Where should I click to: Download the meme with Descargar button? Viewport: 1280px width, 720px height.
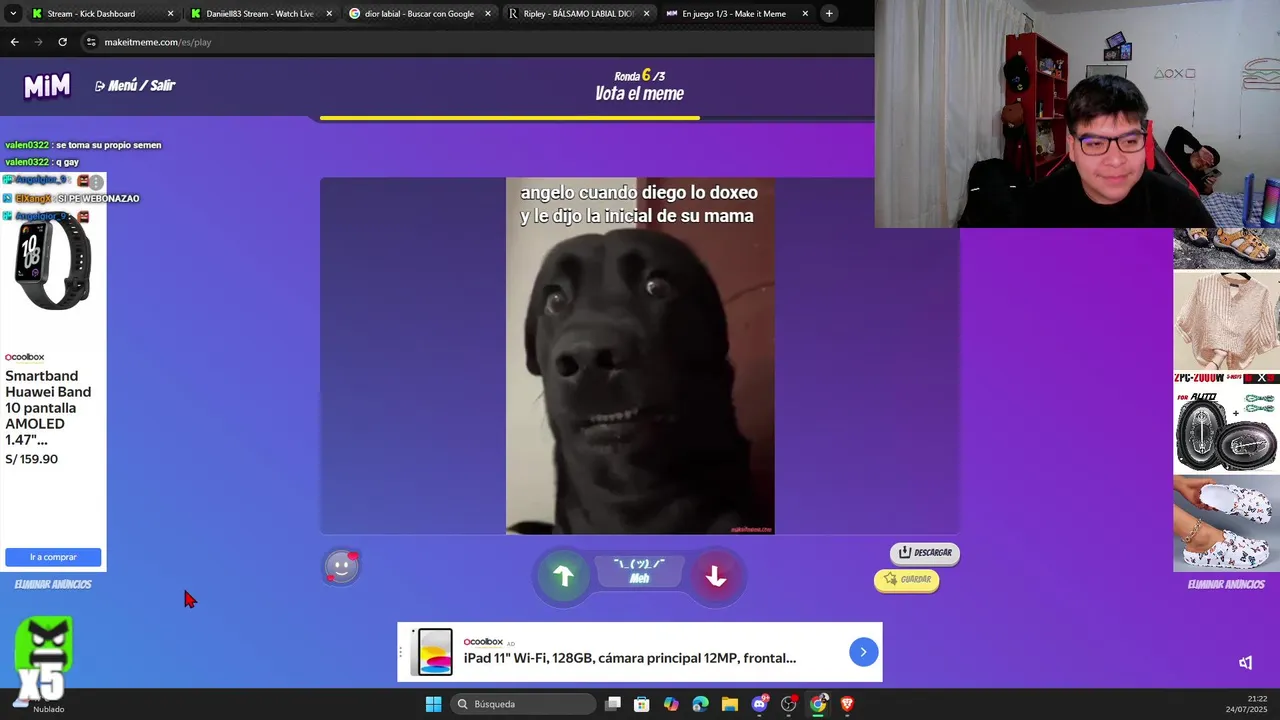click(x=924, y=552)
